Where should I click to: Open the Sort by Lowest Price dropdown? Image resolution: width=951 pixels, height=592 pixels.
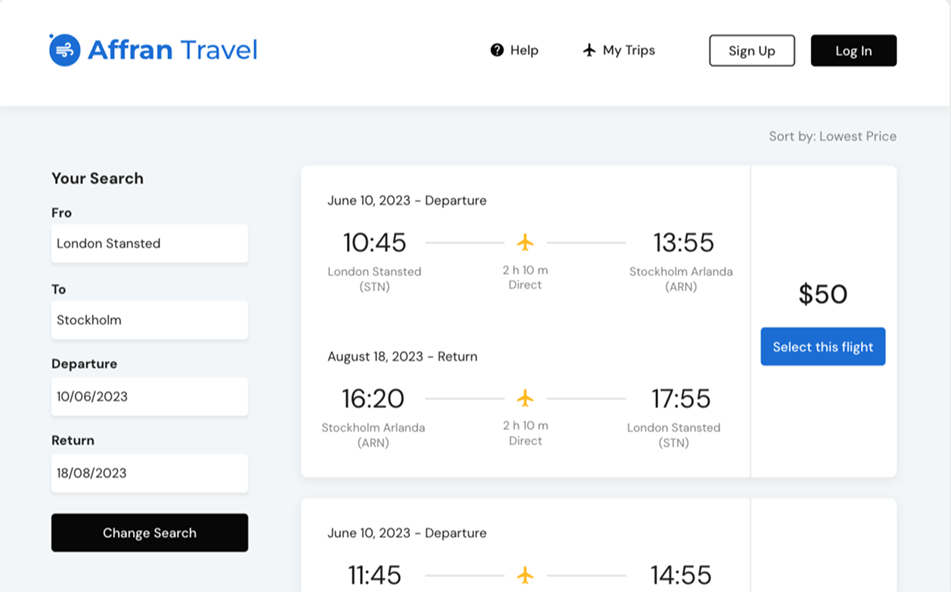click(832, 136)
